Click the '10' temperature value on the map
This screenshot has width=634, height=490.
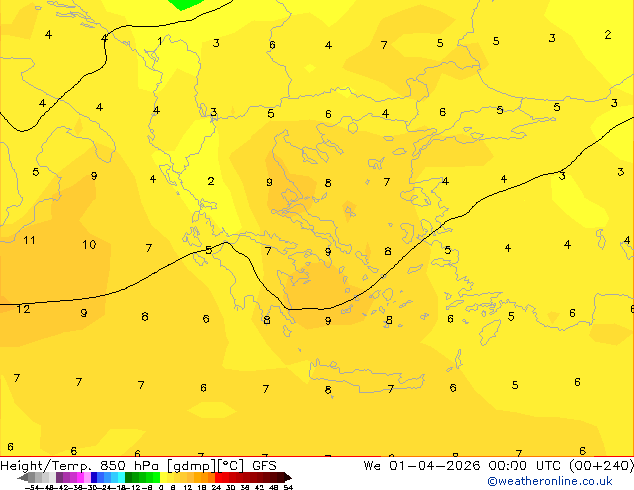coord(89,244)
